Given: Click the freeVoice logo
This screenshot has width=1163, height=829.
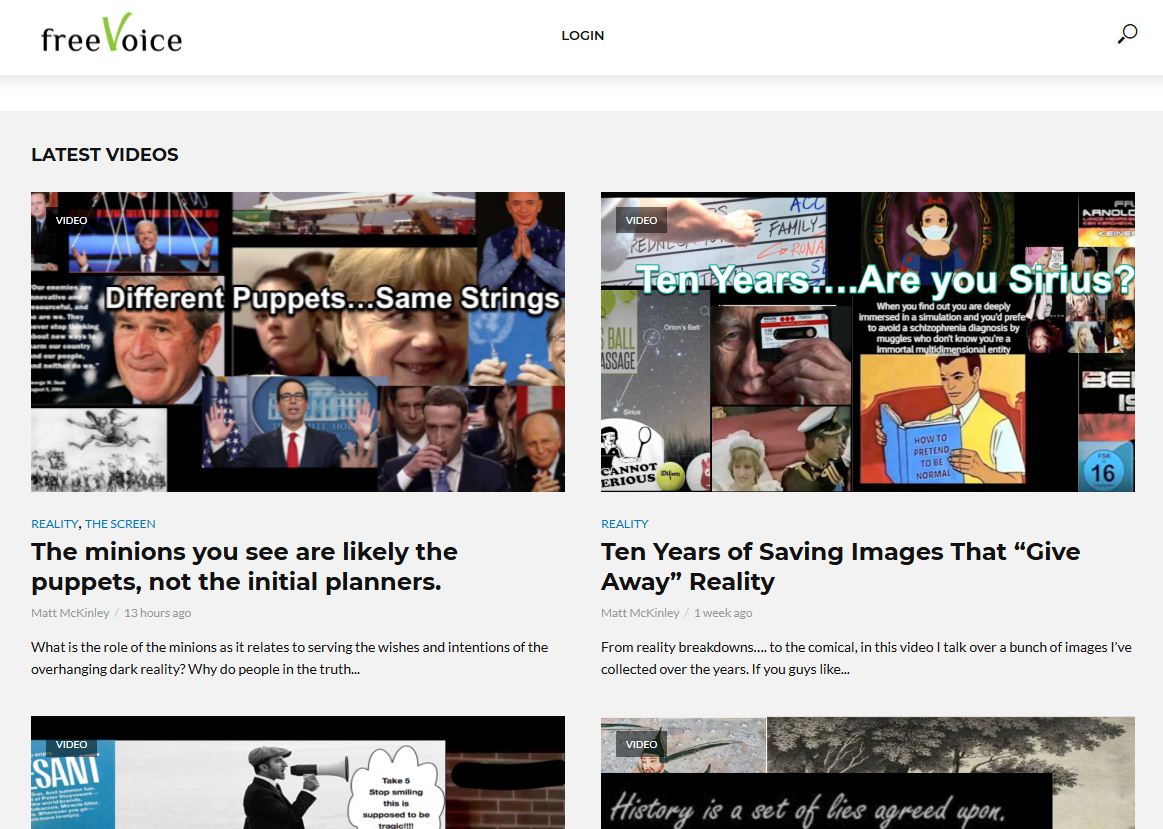Looking at the screenshot, I should pos(111,35).
